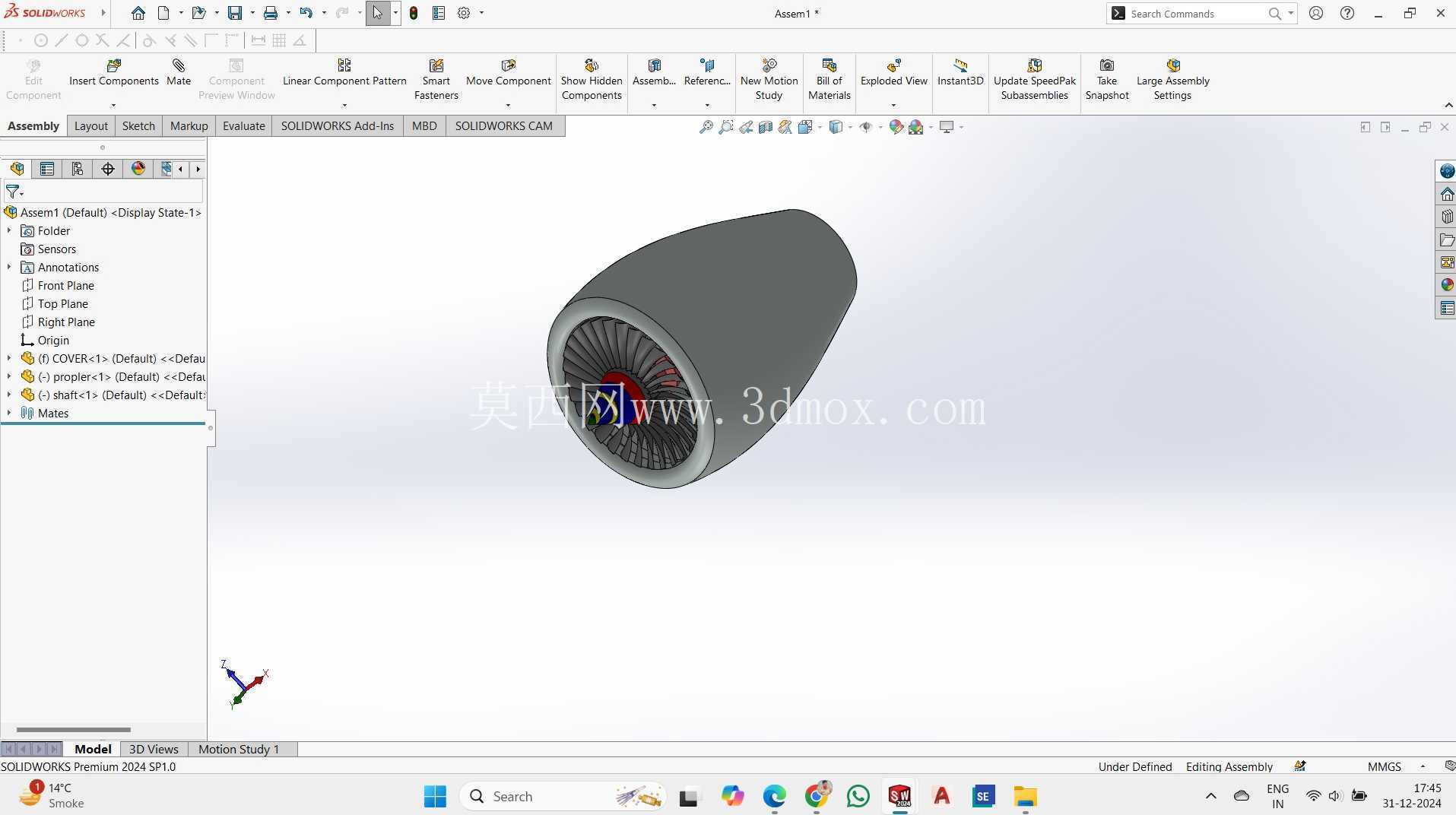Click Zoom to Fit in view toolbar
This screenshot has width=1456, height=815.
point(706,127)
